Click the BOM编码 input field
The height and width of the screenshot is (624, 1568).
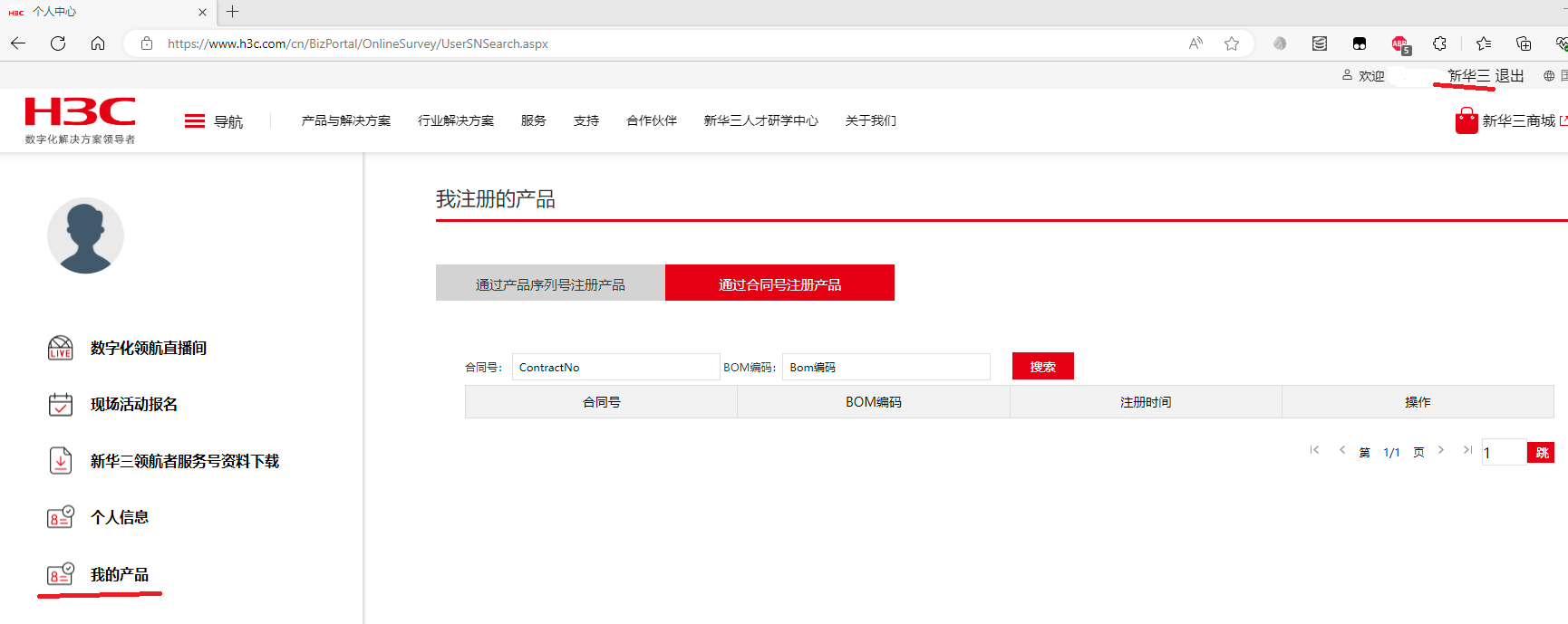(x=886, y=367)
